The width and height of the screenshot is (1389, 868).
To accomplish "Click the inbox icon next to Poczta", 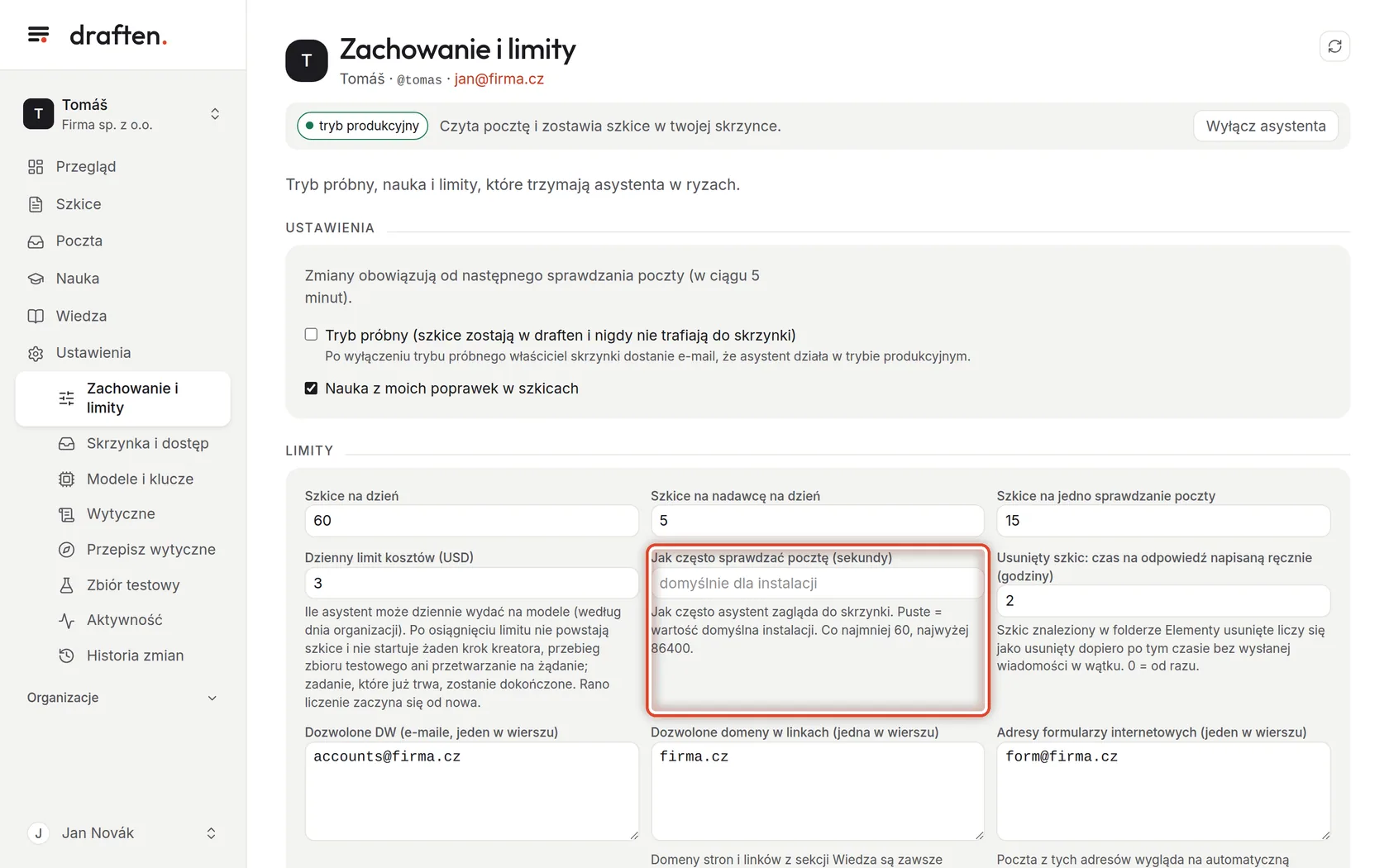I will point(36,241).
